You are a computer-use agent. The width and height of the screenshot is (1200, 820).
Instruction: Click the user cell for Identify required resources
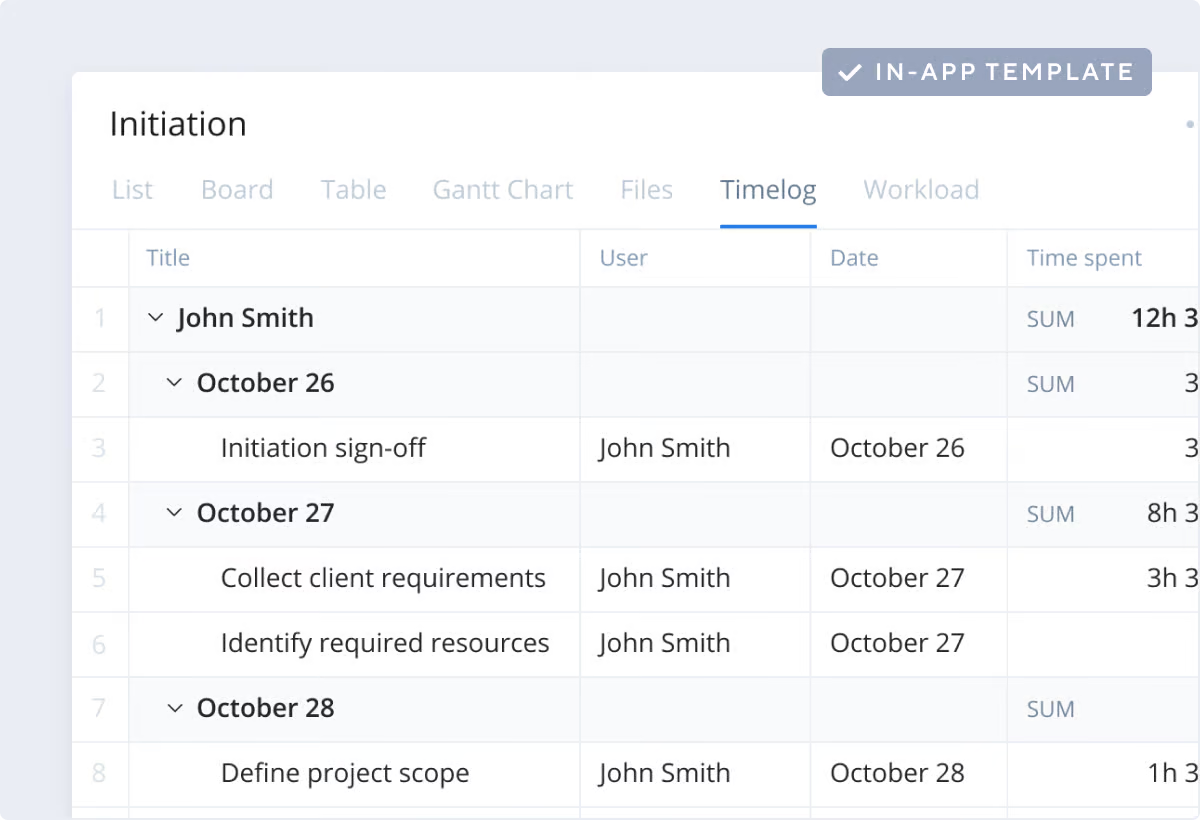[695, 644]
